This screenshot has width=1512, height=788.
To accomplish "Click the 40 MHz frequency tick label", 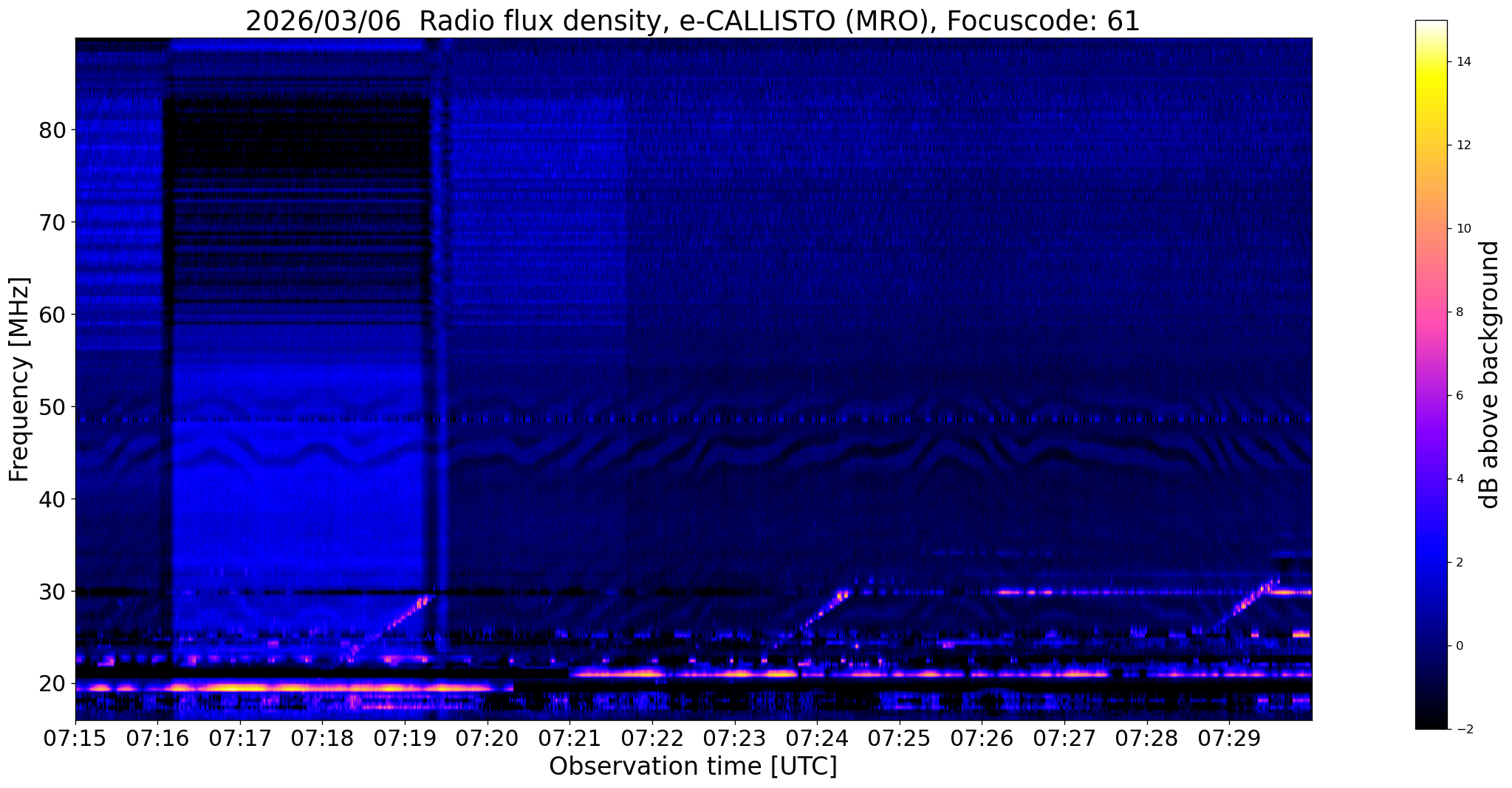I will point(52,499).
